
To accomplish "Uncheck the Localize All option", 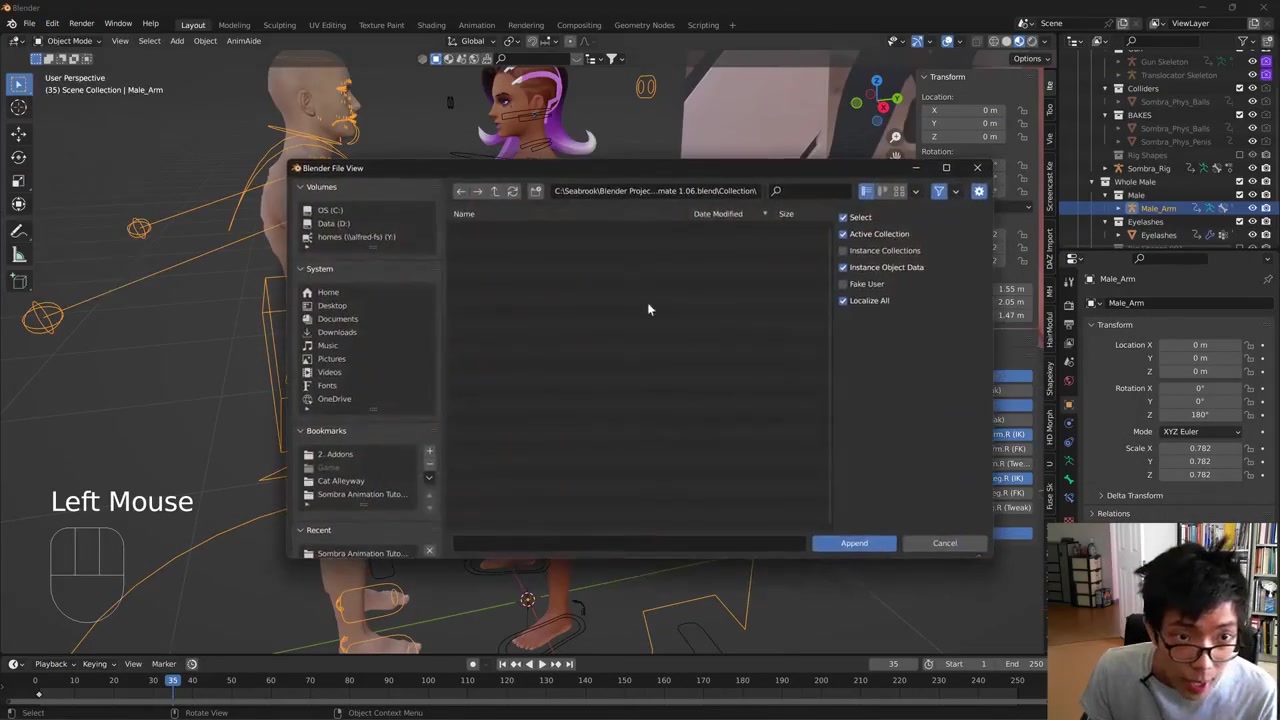I will 843,301.
